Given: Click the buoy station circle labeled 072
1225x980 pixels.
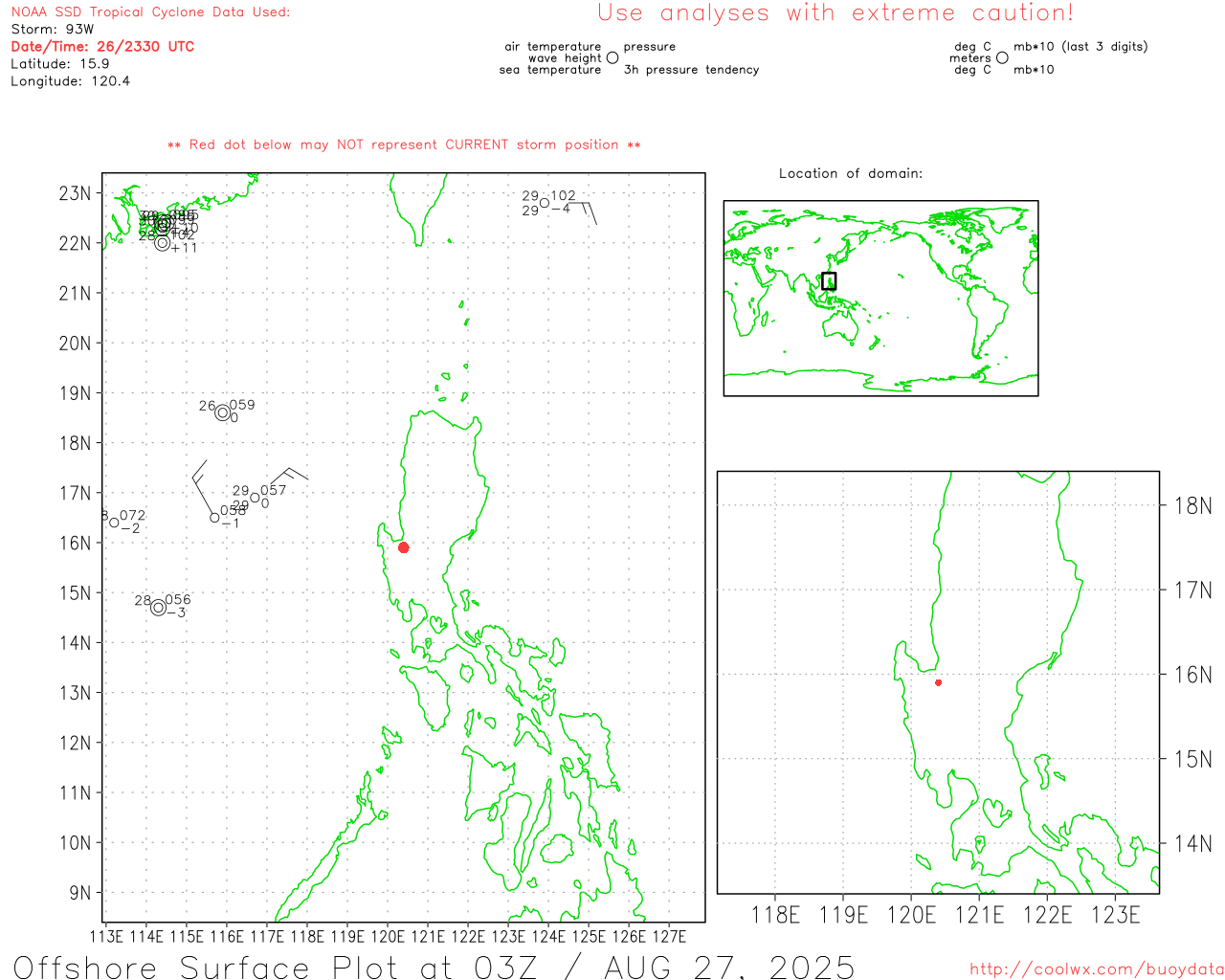Looking at the screenshot, I should tap(114, 523).
